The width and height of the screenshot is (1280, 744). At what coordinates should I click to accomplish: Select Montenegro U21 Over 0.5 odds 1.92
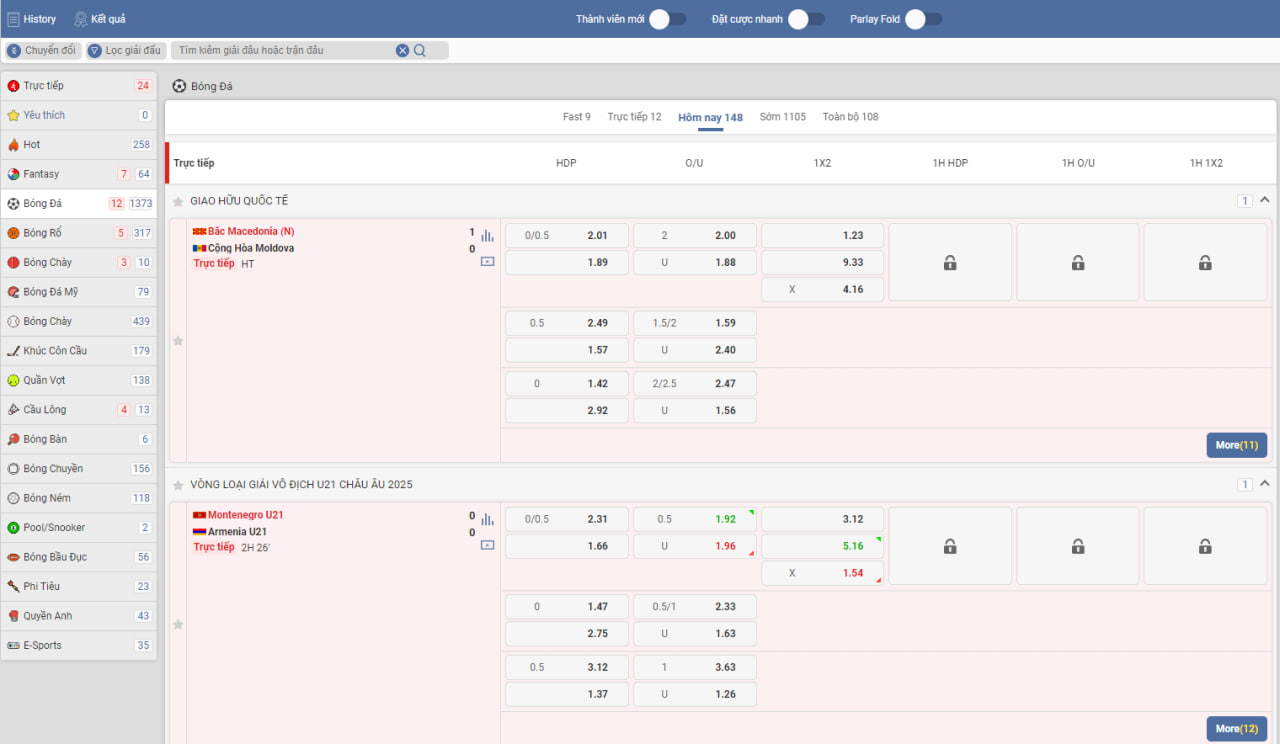point(695,519)
